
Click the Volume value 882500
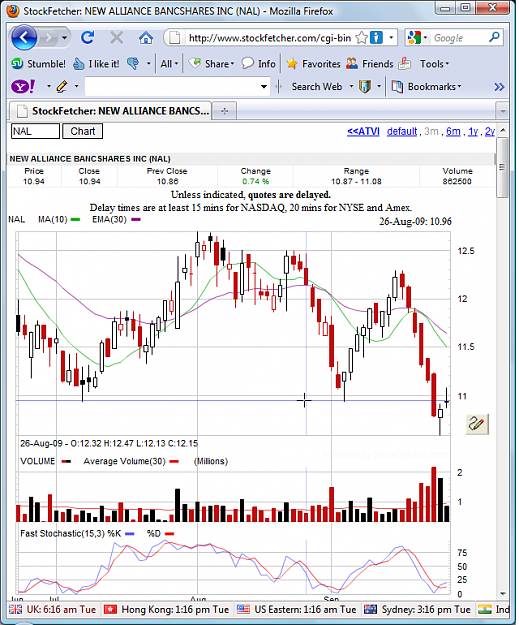click(457, 181)
